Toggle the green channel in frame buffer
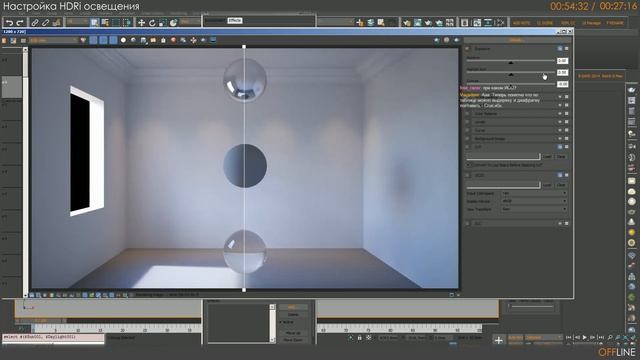 tap(103, 40)
